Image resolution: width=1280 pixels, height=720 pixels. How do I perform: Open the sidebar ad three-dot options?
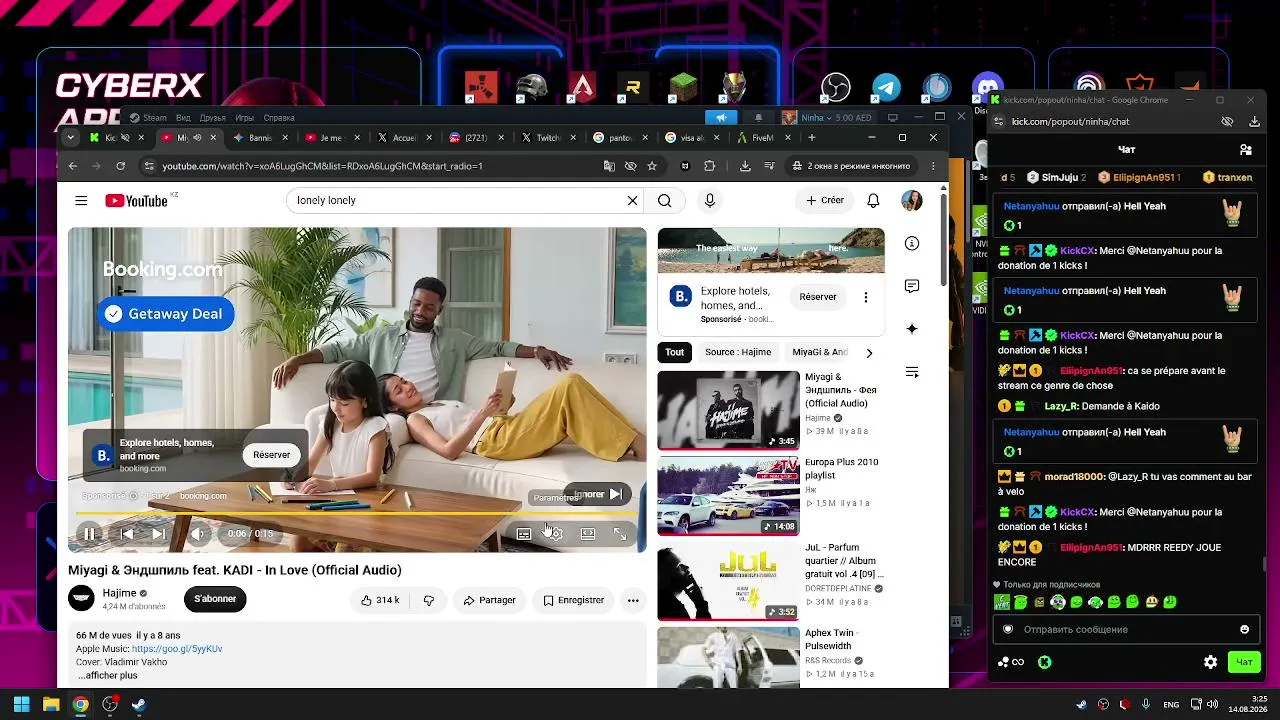pos(866,297)
